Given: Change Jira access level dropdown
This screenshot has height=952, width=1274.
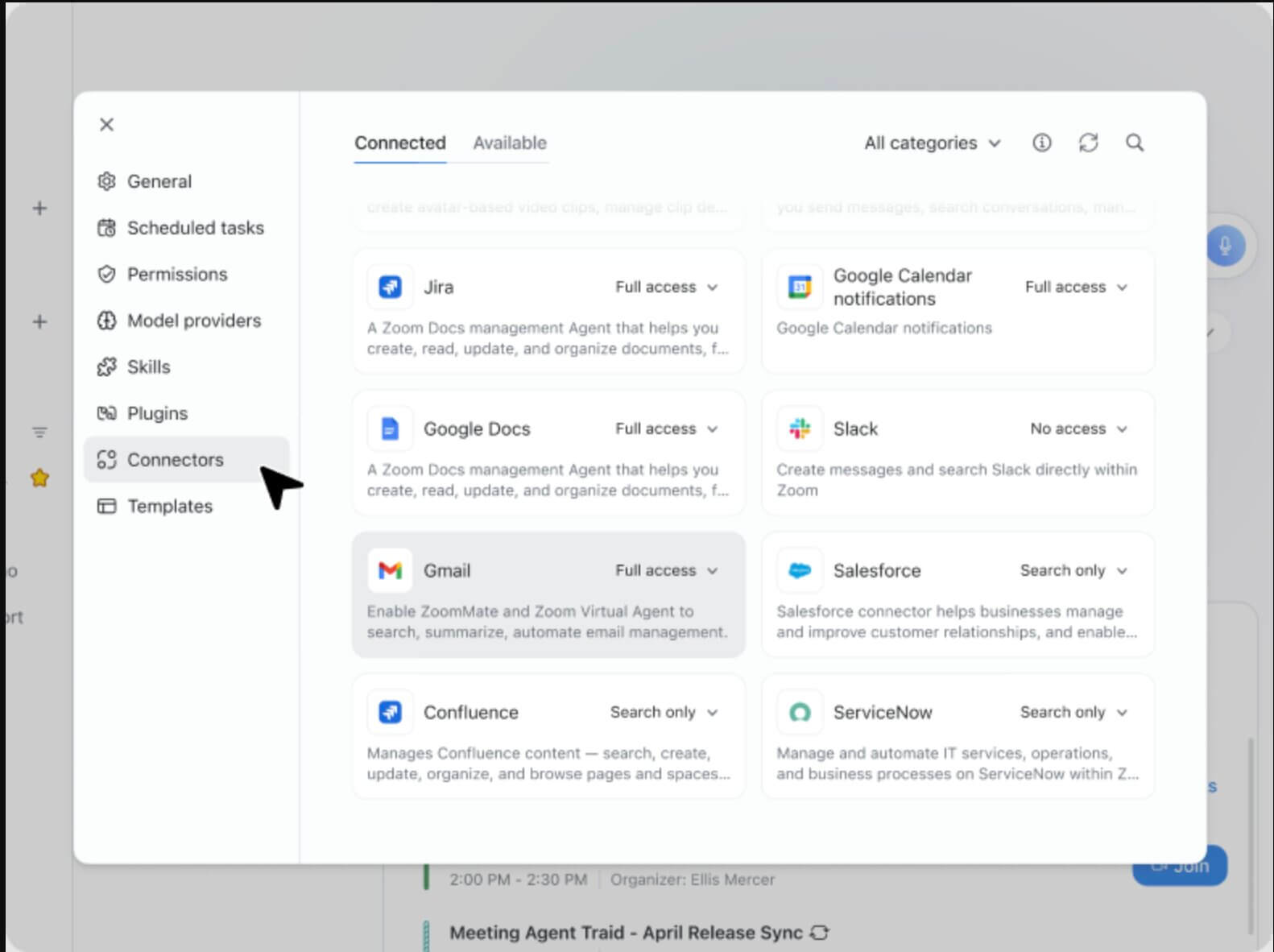Looking at the screenshot, I should (666, 287).
